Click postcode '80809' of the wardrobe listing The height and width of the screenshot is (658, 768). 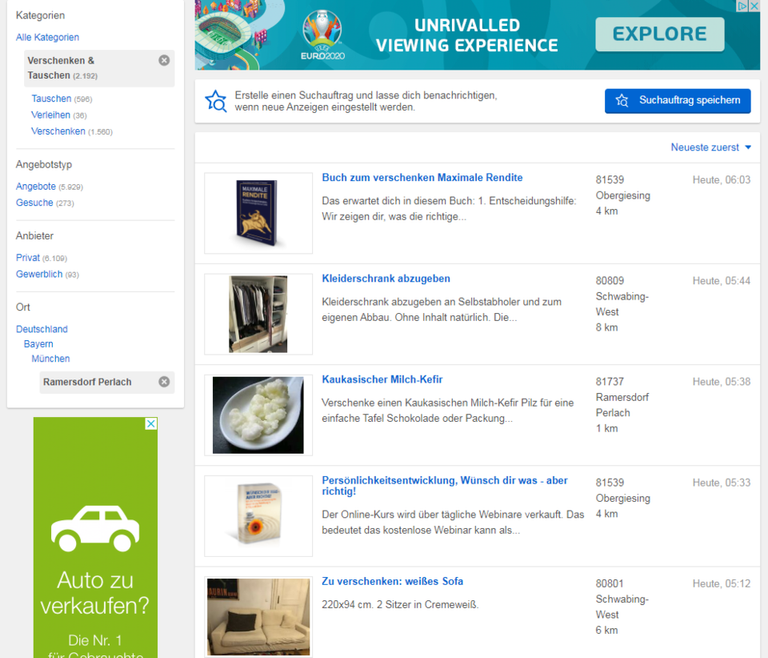point(609,281)
